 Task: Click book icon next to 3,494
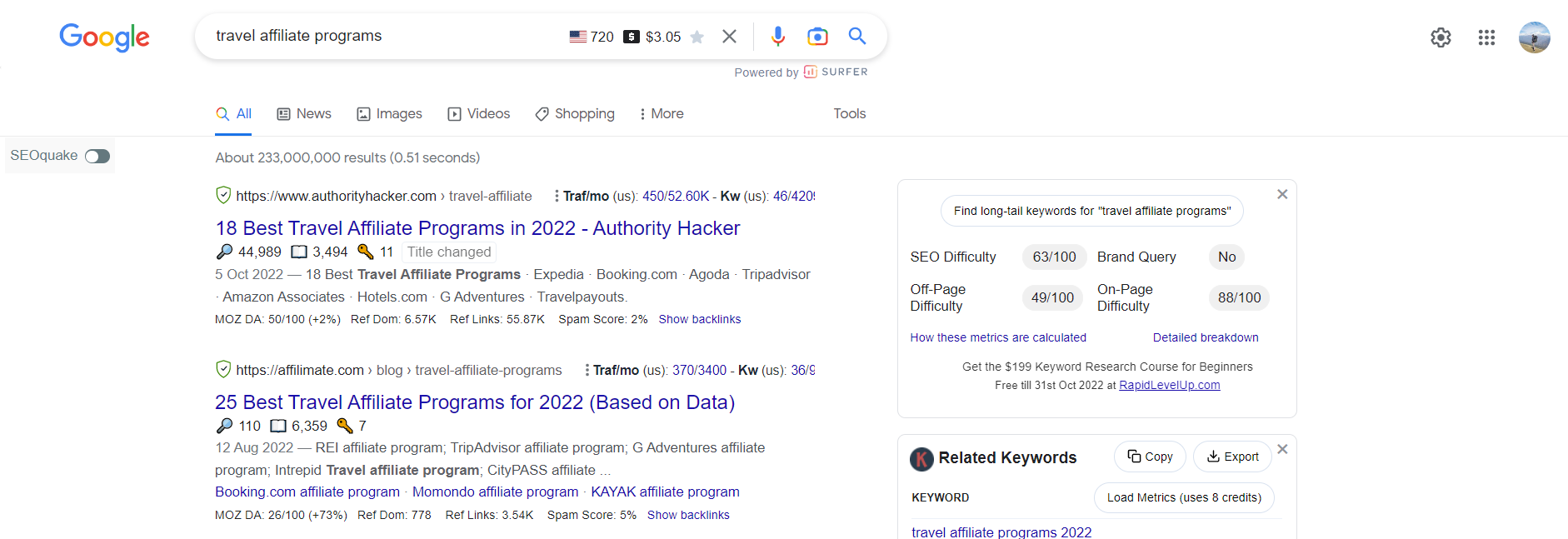299,252
